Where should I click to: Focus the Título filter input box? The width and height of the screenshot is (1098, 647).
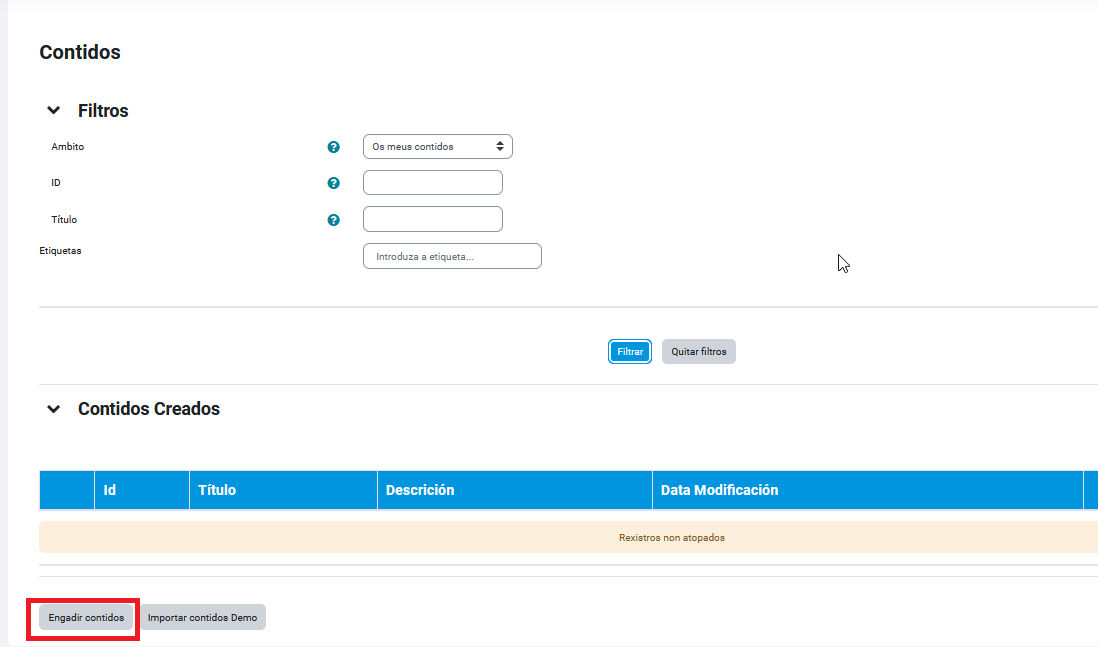(x=432, y=219)
